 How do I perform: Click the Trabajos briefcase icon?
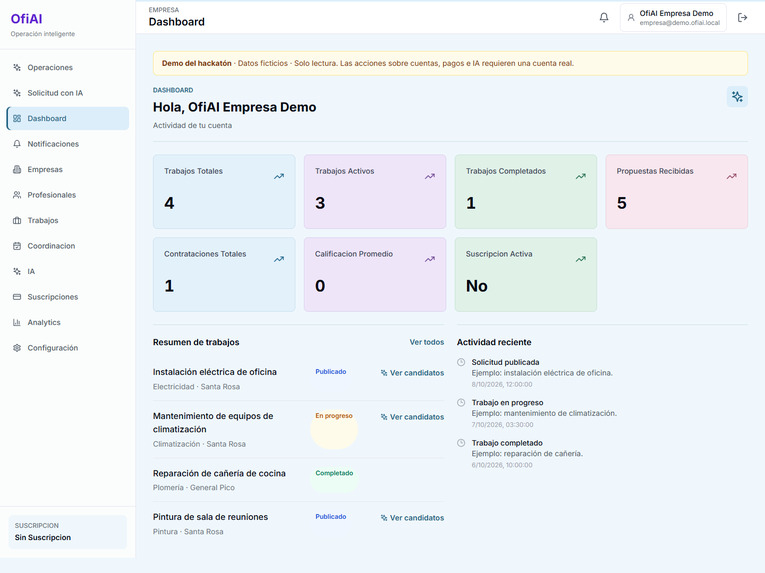17,220
